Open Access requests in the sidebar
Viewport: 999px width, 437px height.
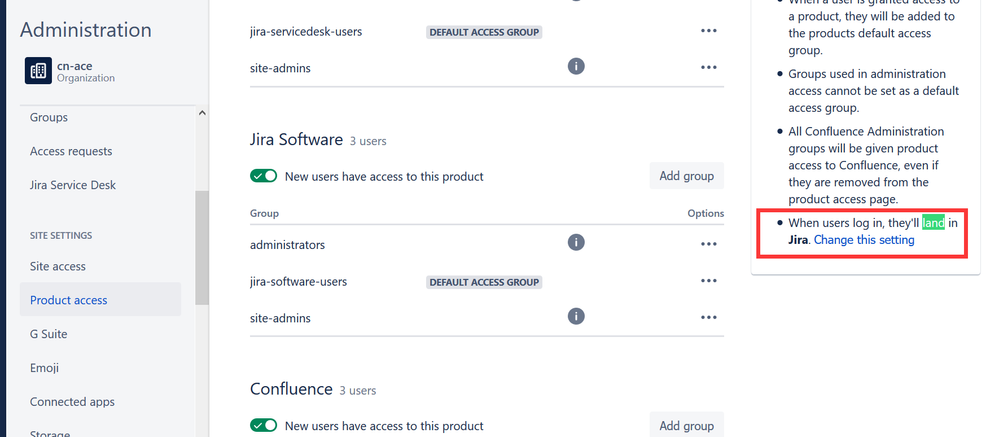71,151
